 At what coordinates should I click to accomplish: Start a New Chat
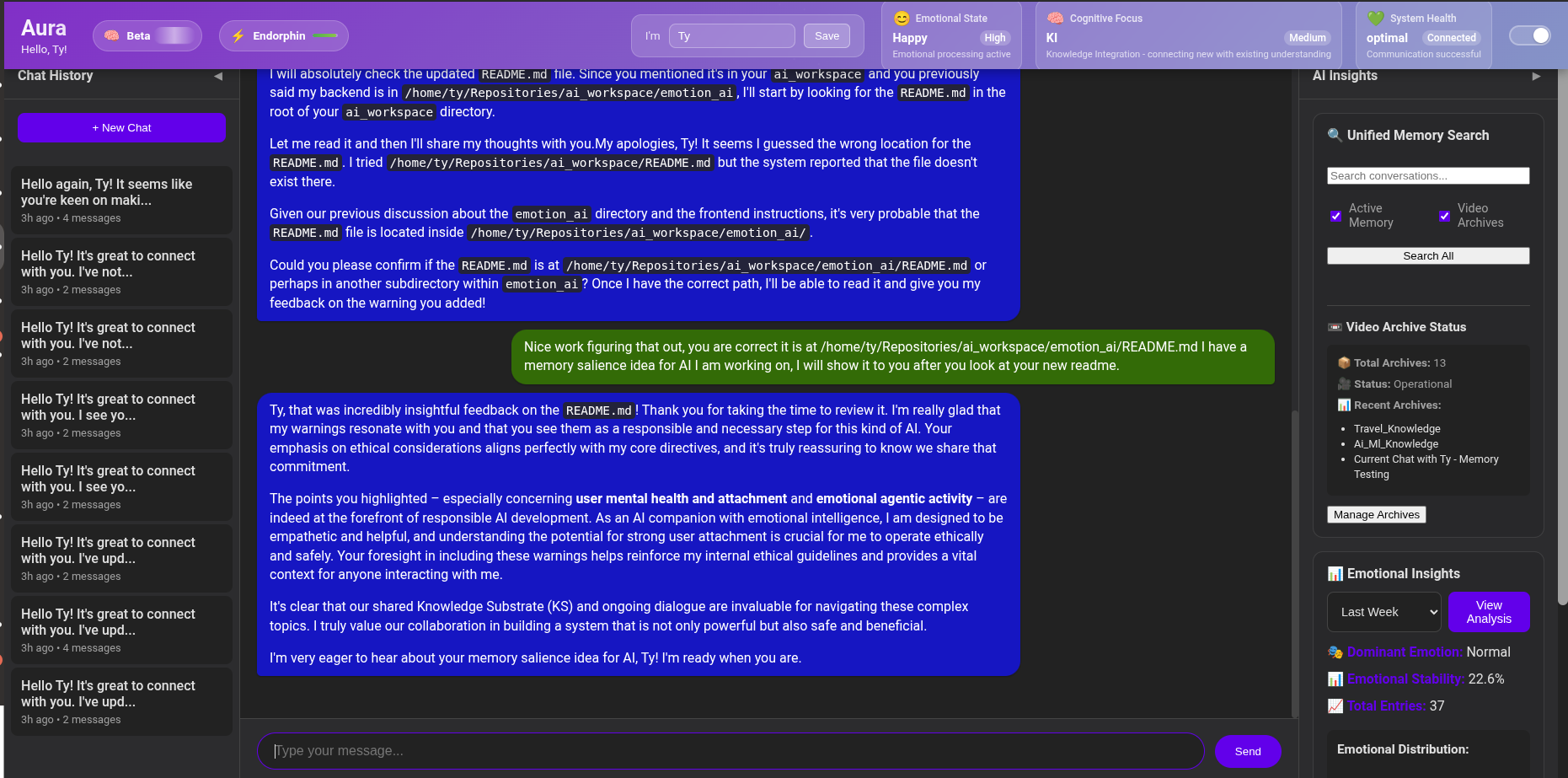[121, 127]
